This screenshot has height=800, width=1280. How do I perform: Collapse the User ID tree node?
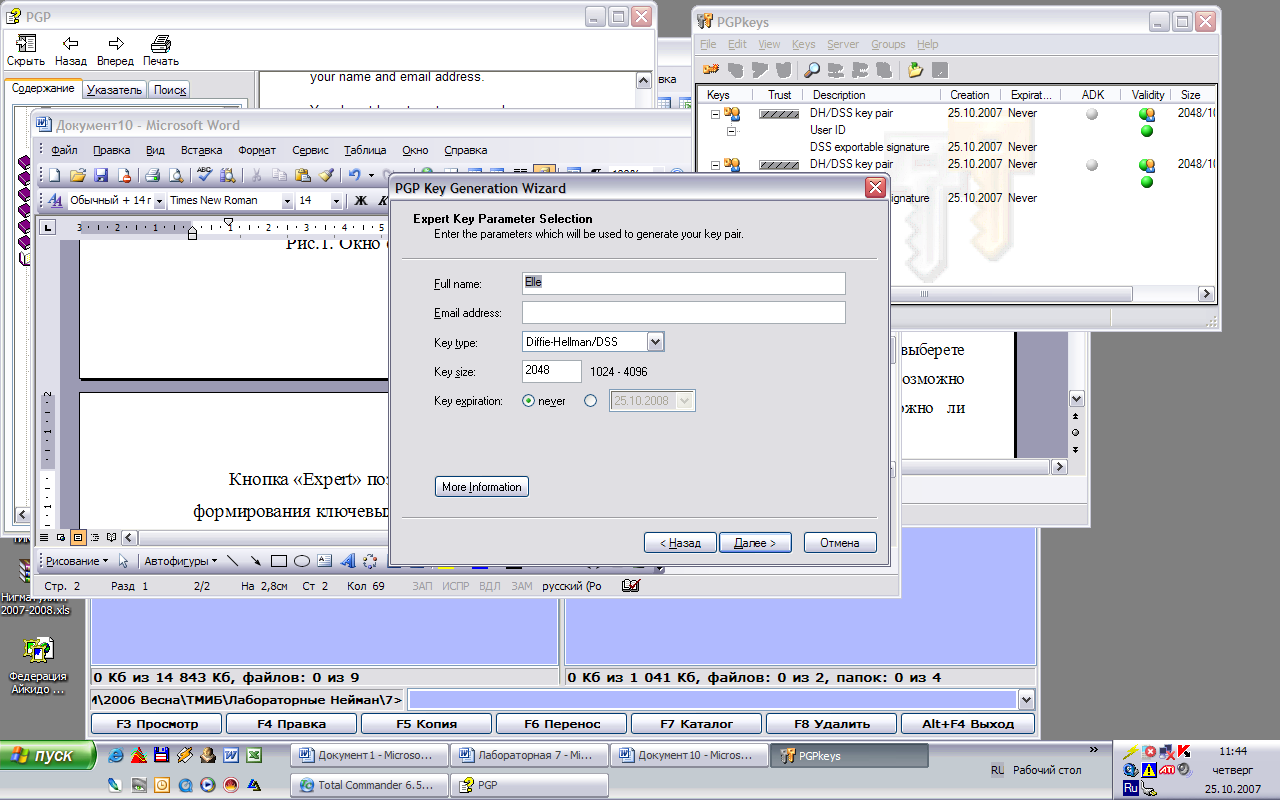tap(732, 131)
